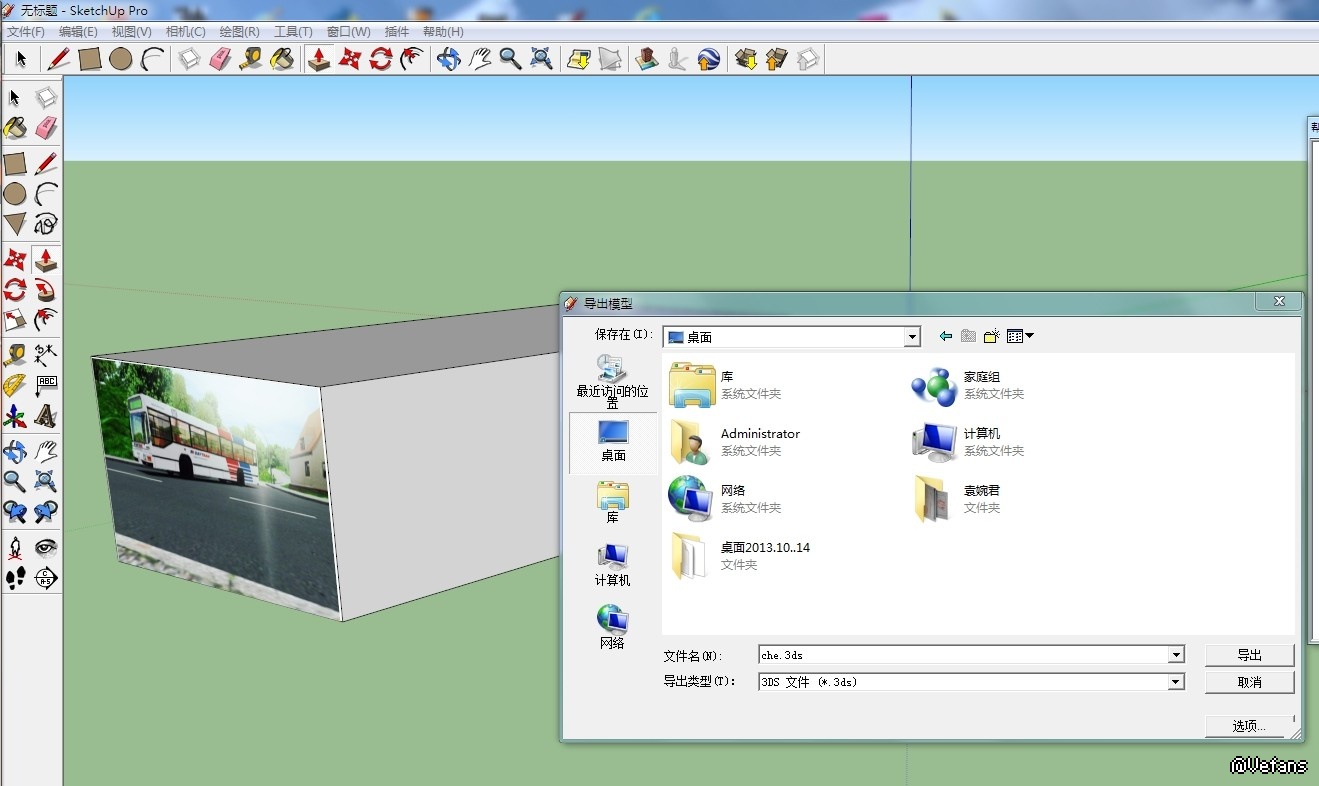
Task: Click the 导出 button
Action: click(x=1250, y=655)
